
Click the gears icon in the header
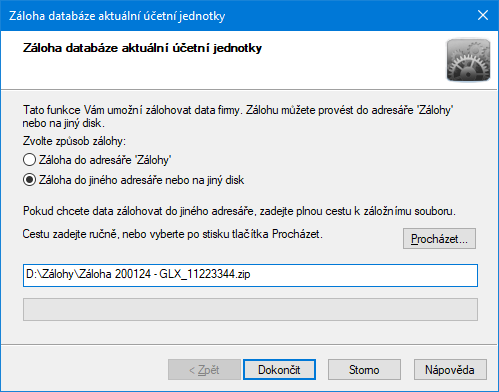pyautogui.click(x=468, y=60)
